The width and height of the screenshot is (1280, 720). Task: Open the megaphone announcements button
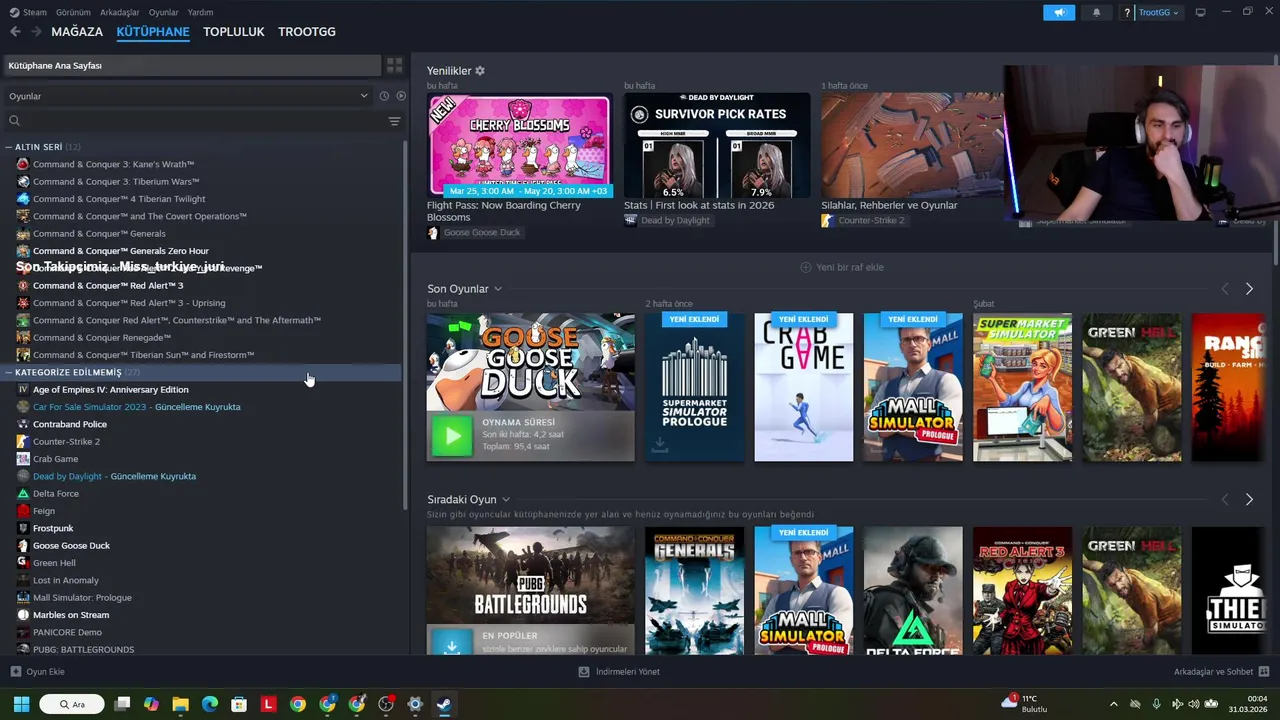pos(1059,12)
